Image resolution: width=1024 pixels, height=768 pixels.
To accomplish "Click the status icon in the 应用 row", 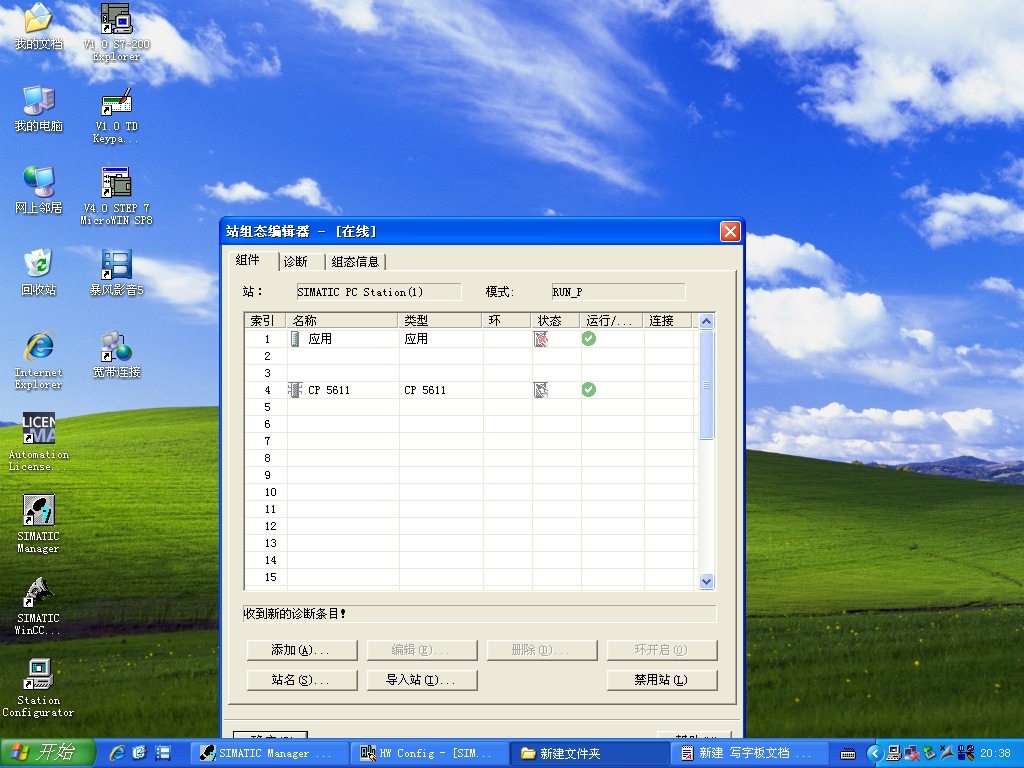I will coord(541,339).
